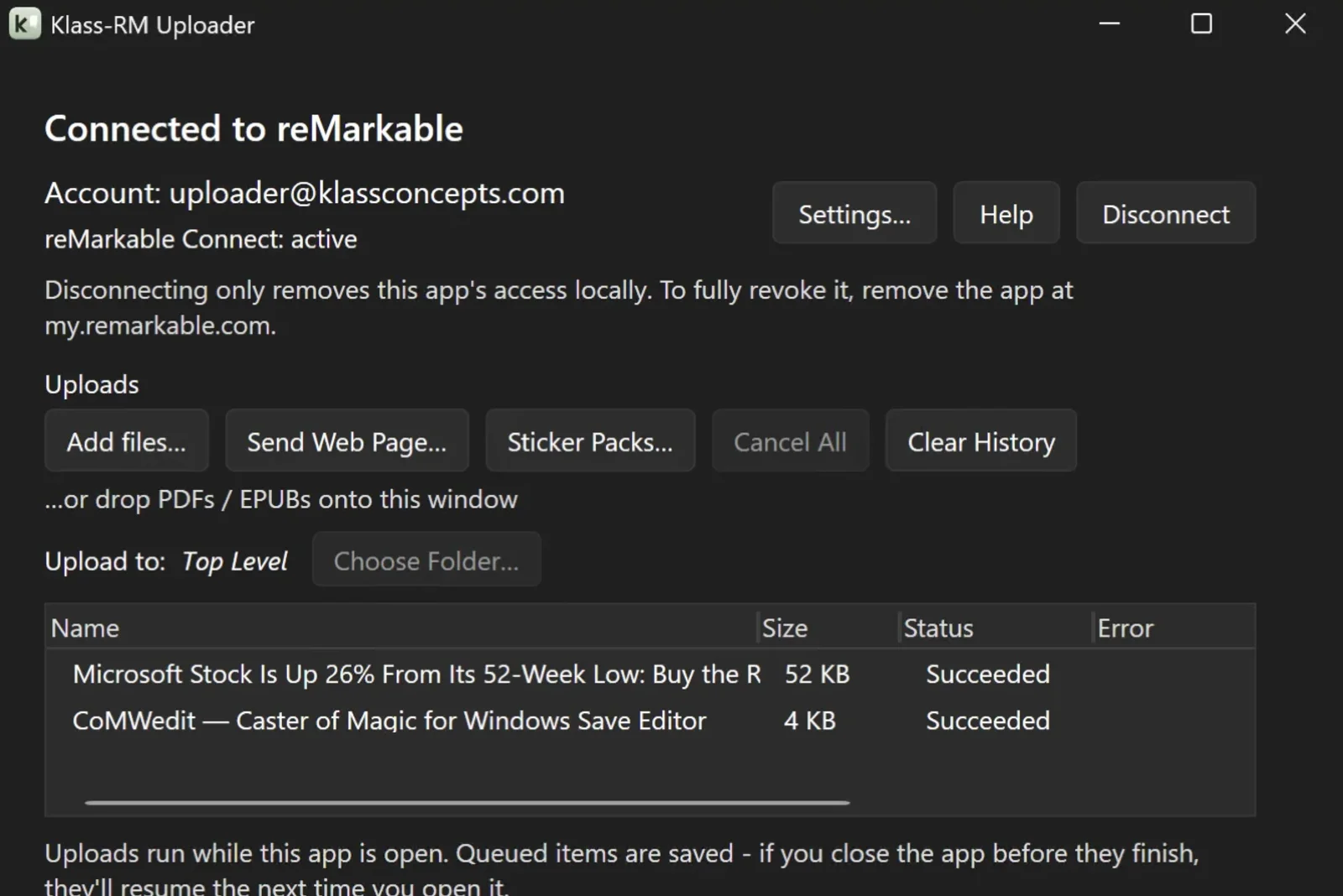1343x896 pixels.
Task: Click the 4 KB size cell
Action: coord(809,720)
